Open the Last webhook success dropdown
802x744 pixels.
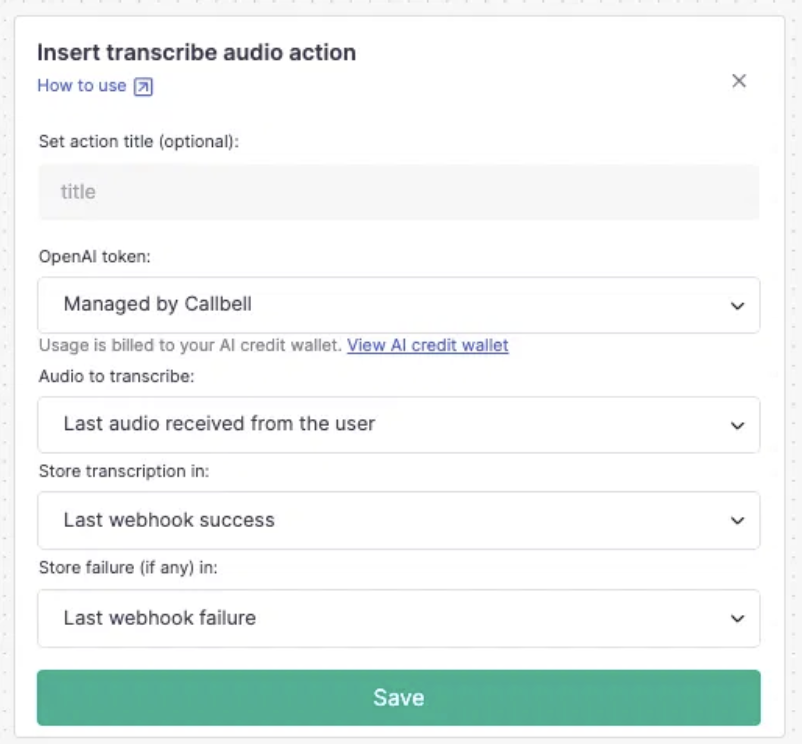pos(398,521)
